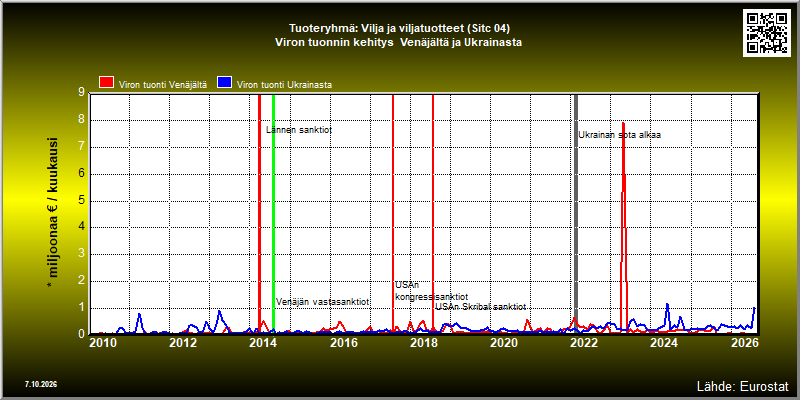
Task: Click the y-axis value 1
Action: point(81,308)
